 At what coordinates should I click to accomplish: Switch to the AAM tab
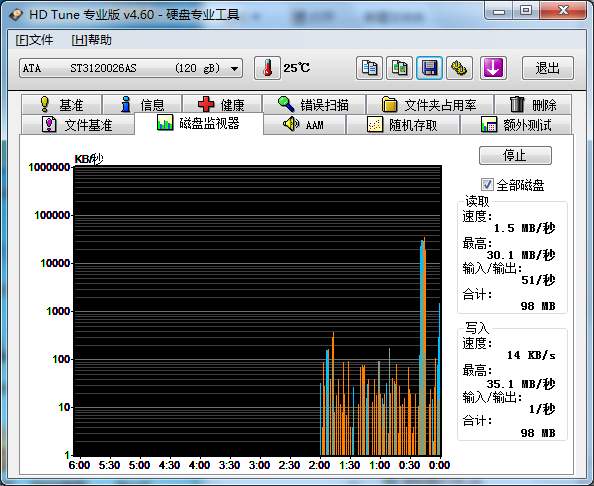(304, 125)
